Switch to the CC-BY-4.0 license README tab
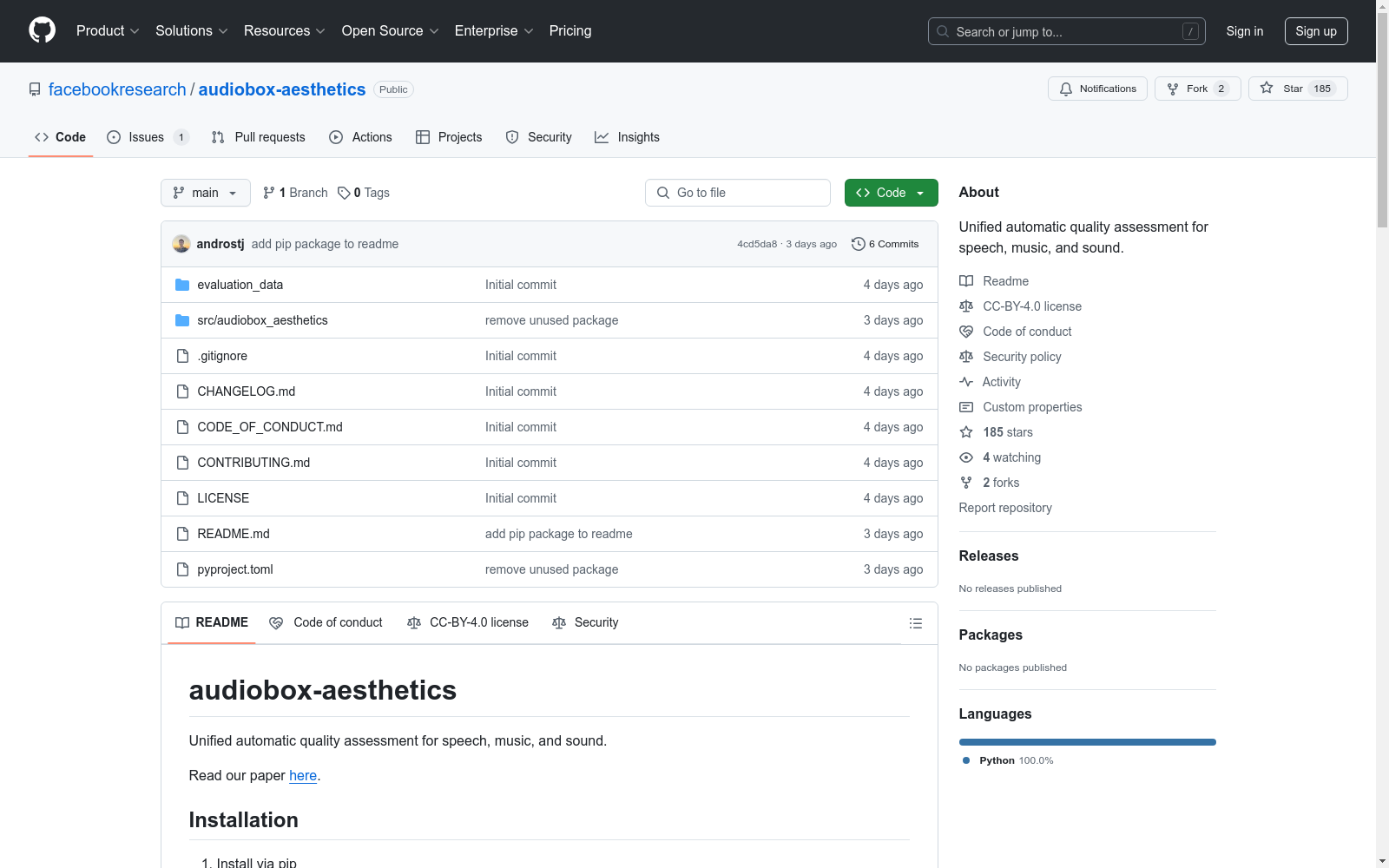Viewport: 1389px width, 868px height. coord(468,622)
